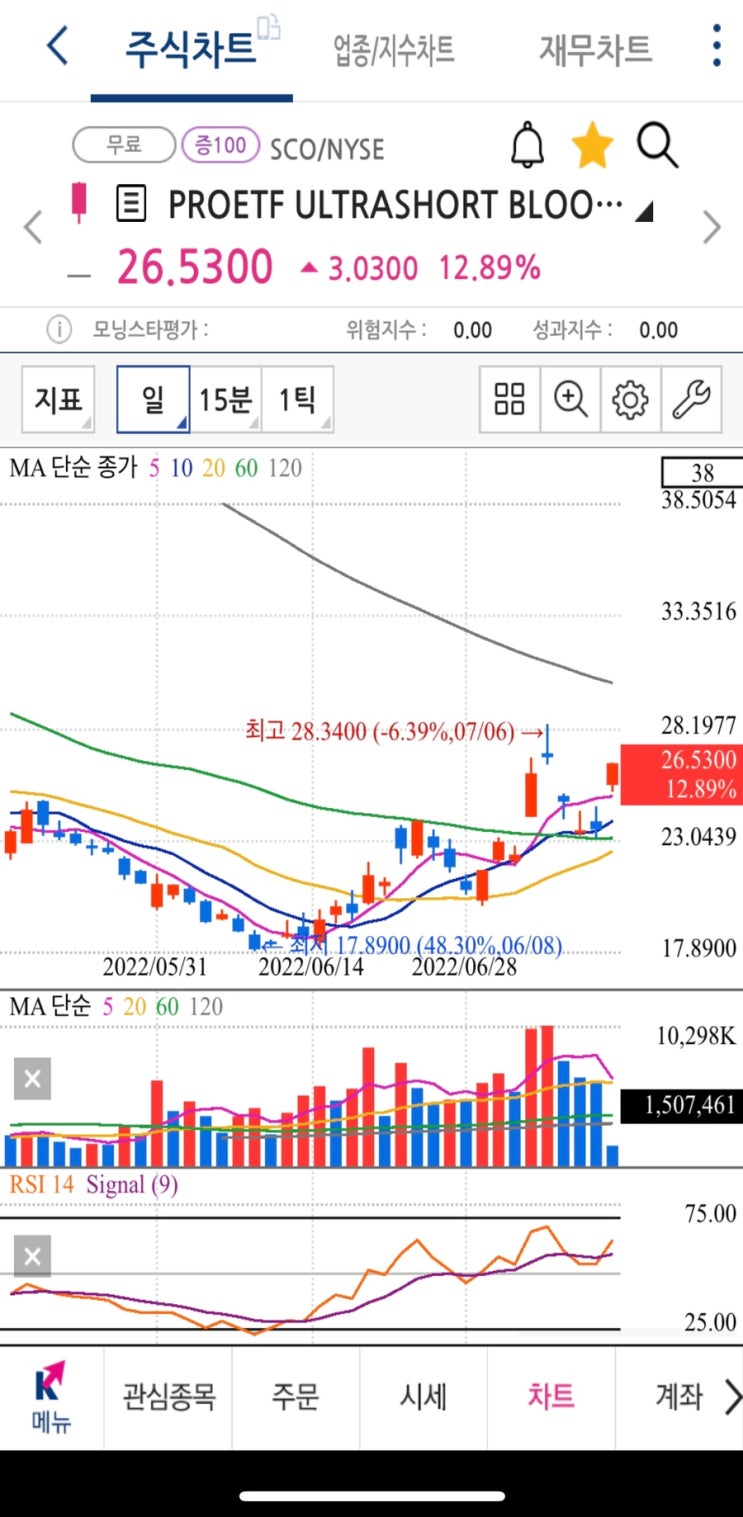Close the volume indicator panel

pos(32,1079)
